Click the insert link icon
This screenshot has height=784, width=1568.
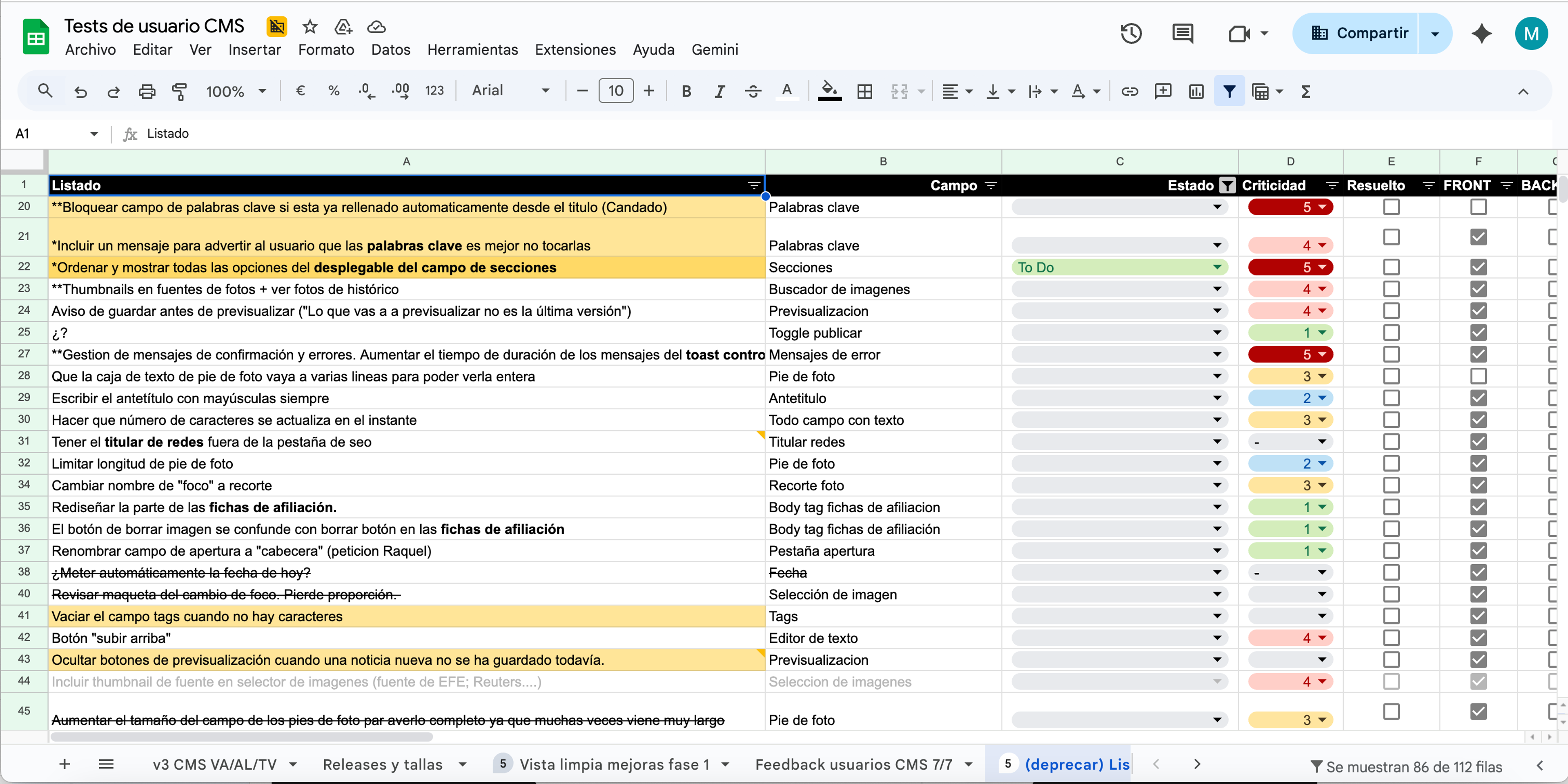click(1129, 92)
